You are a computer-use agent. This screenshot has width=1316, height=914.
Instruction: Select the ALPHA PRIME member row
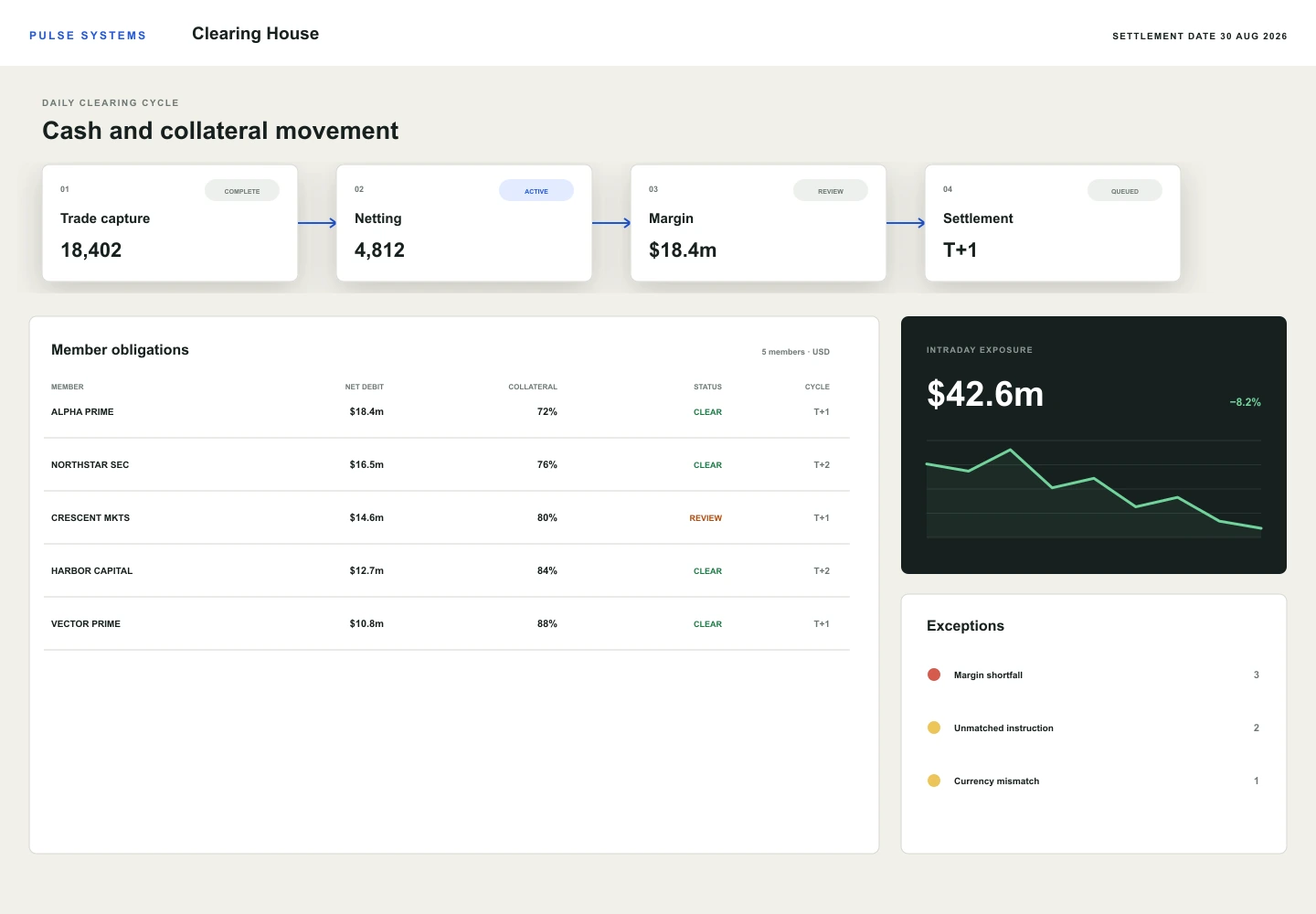point(447,412)
